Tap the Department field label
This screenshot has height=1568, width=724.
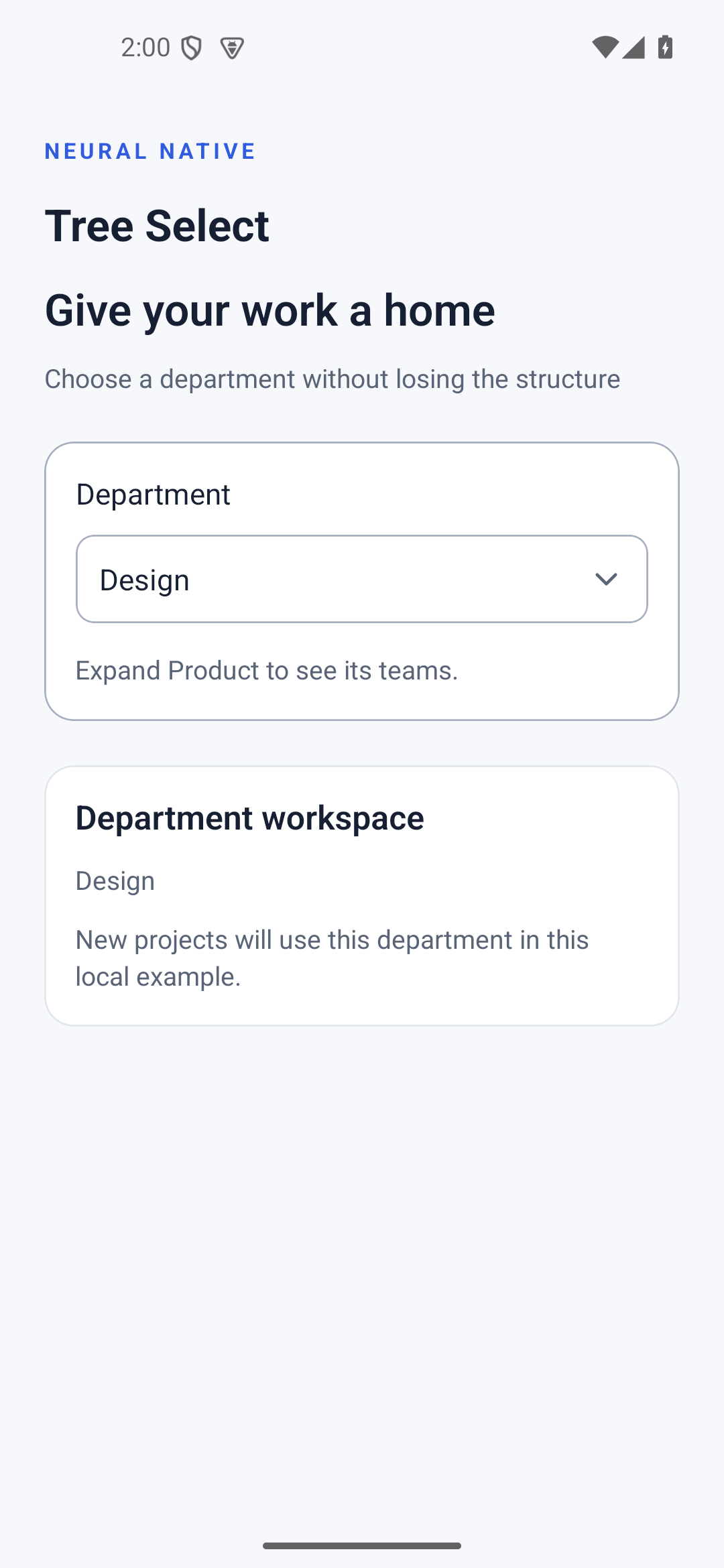(154, 495)
